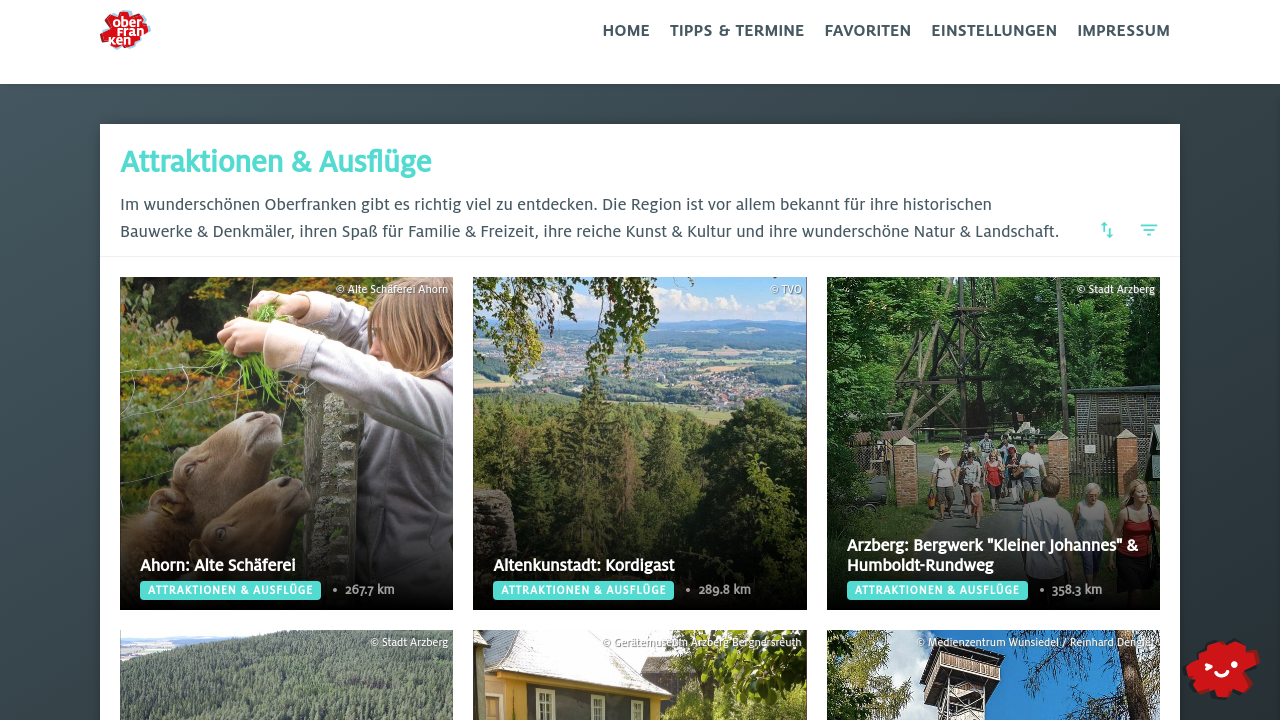Open Altenkunstadt: Kordigast card
1280x720 pixels.
tap(640, 443)
